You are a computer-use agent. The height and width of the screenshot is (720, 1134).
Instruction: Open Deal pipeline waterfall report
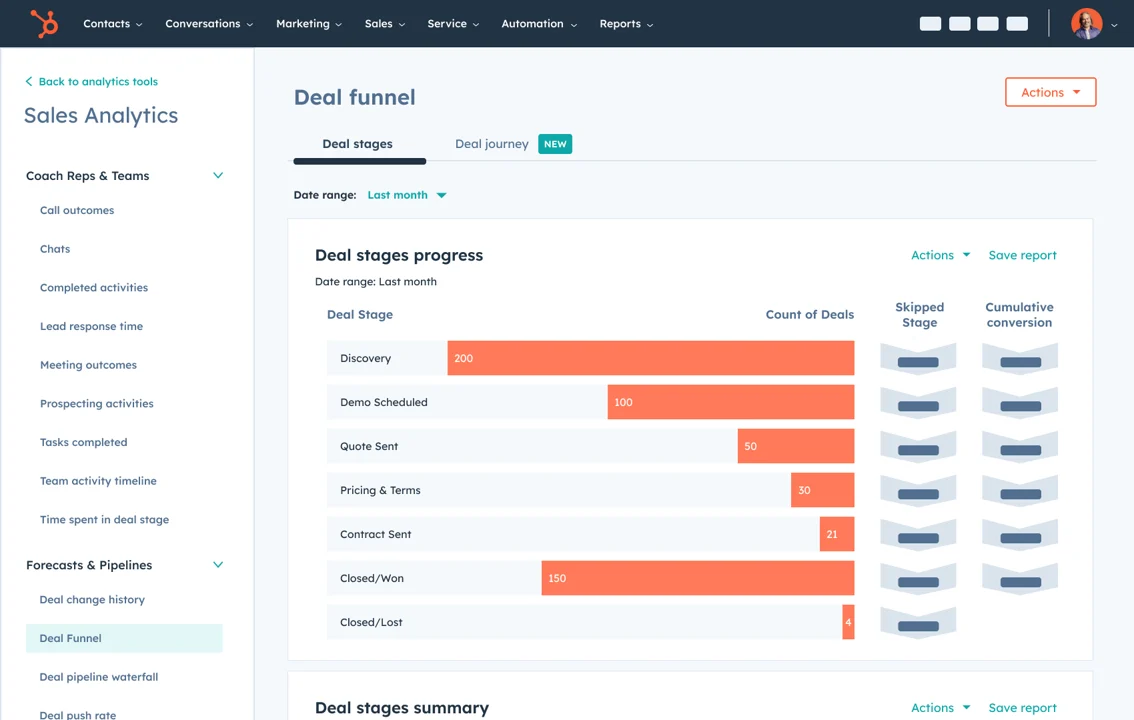point(99,677)
